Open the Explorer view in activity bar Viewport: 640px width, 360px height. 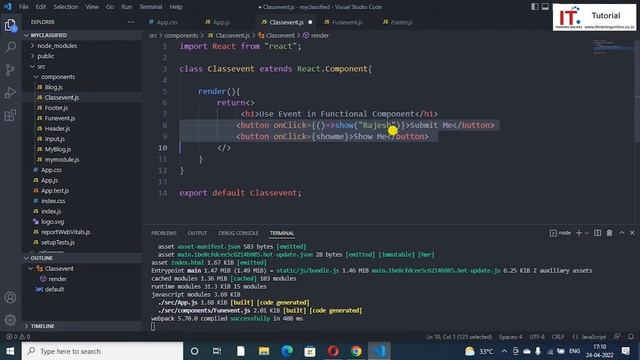click(10, 25)
